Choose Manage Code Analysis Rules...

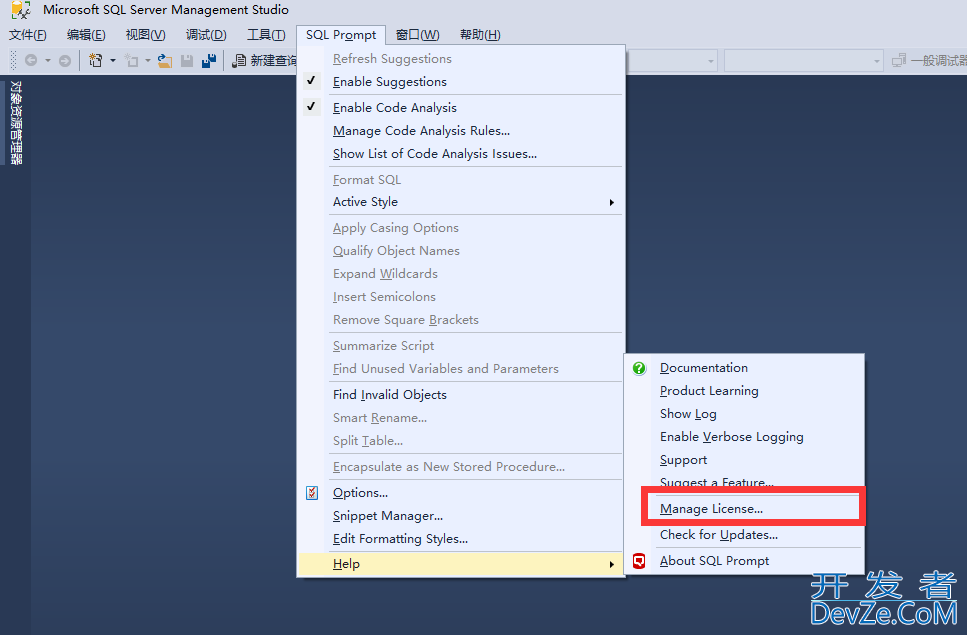(x=421, y=131)
